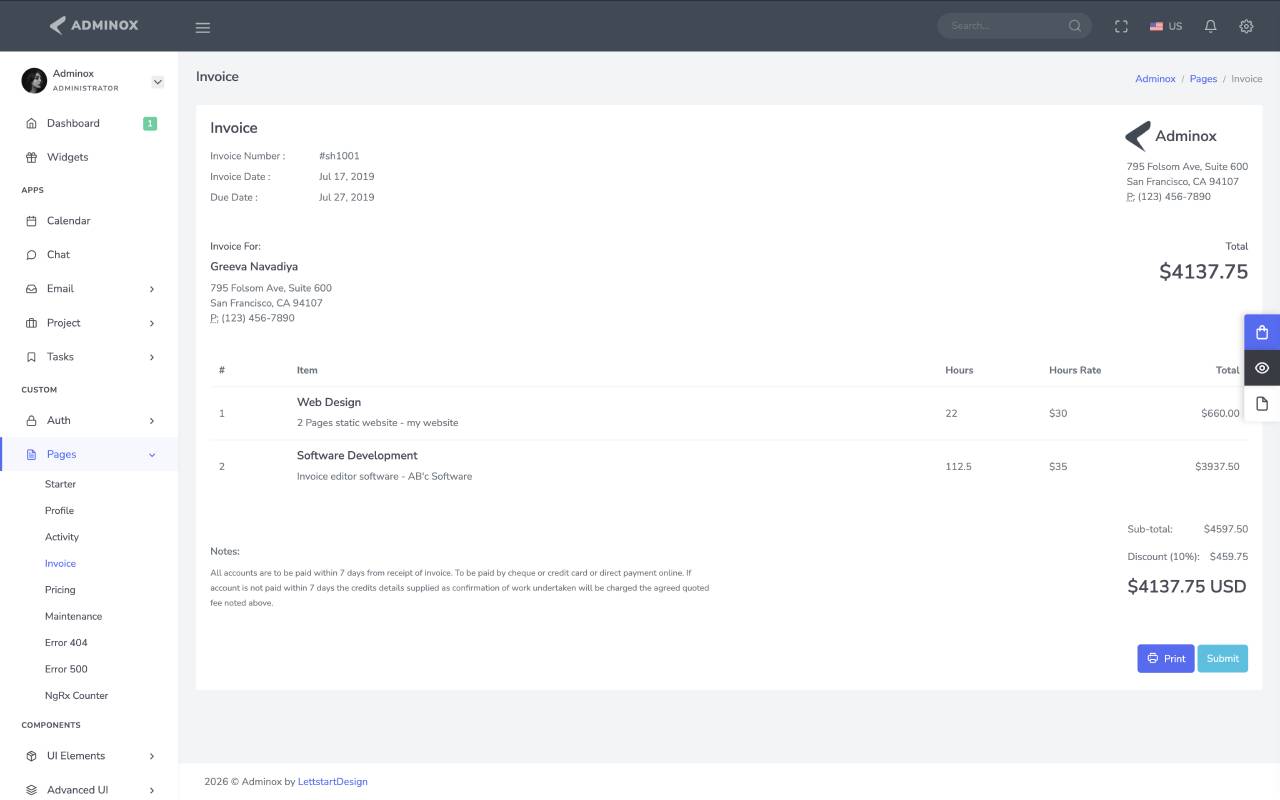This screenshot has height=800, width=1280.
Task: Open the Error 500 page
Action: (66, 669)
